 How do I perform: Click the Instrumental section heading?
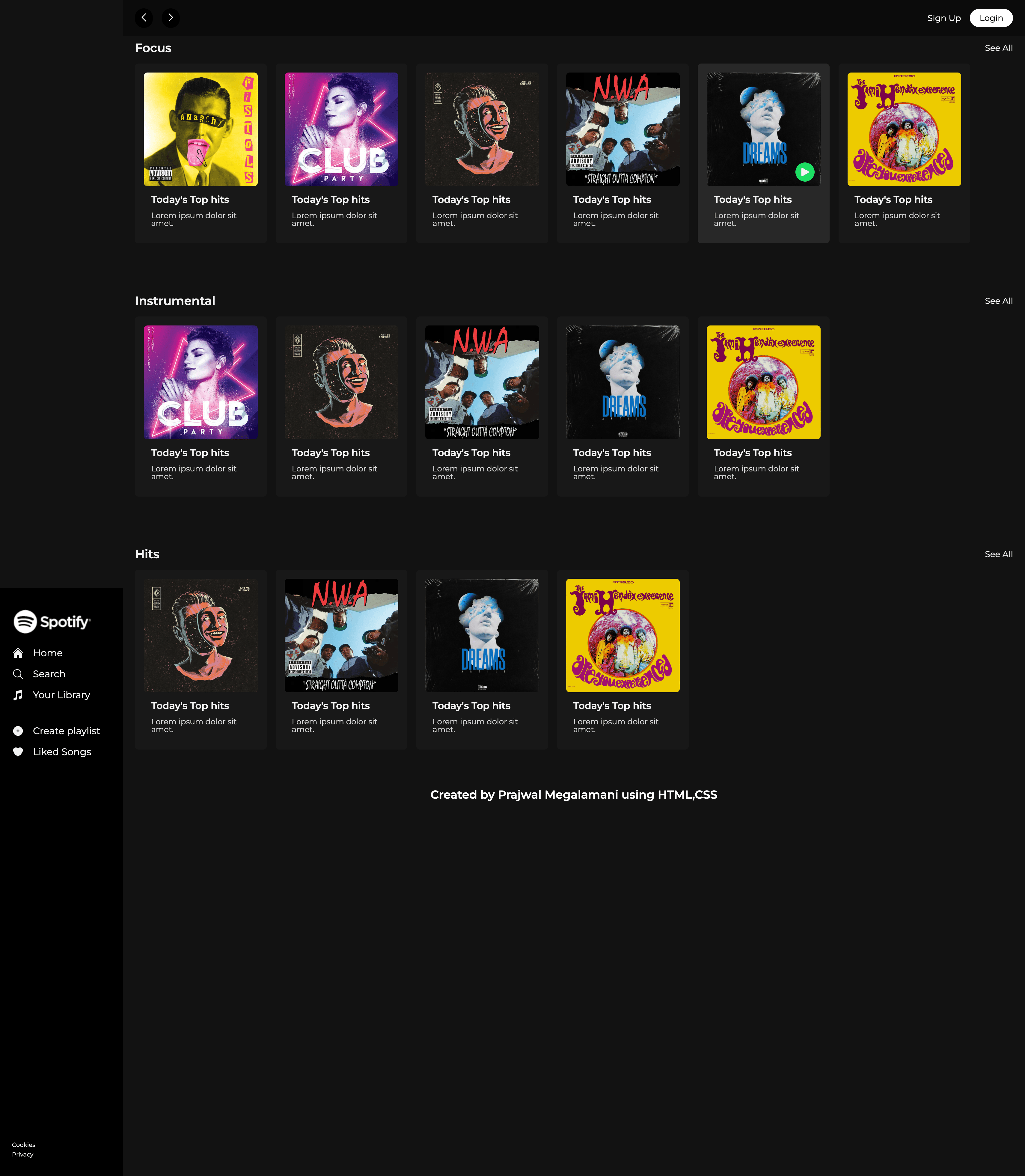coord(175,301)
